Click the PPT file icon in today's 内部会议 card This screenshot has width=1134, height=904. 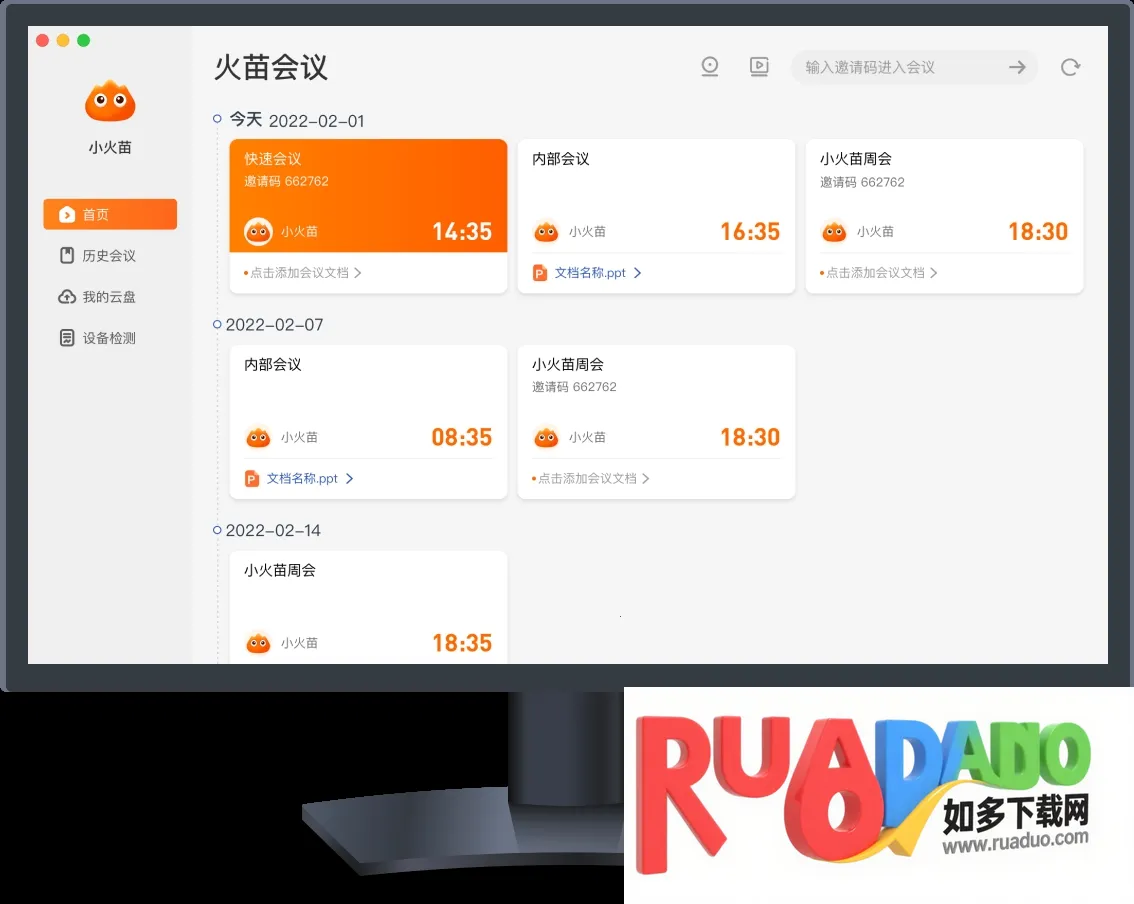pyautogui.click(x=540, y=273)
